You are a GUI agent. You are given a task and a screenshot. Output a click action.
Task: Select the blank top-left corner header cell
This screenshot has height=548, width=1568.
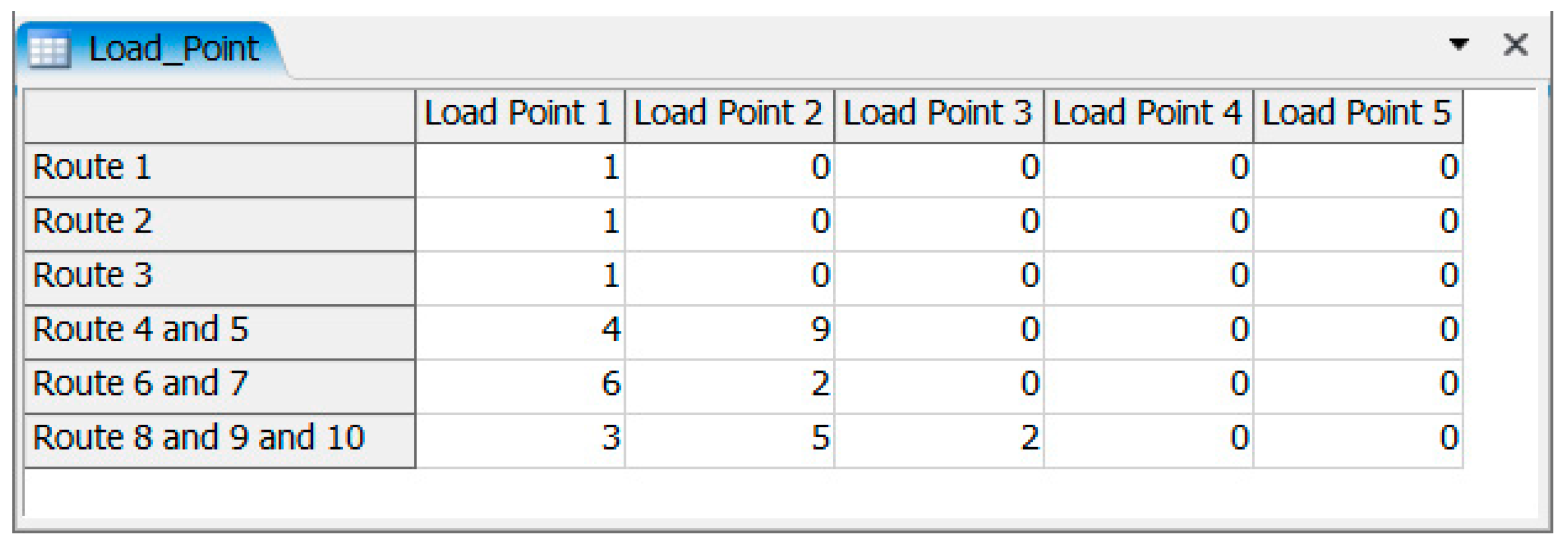[219, 115]
